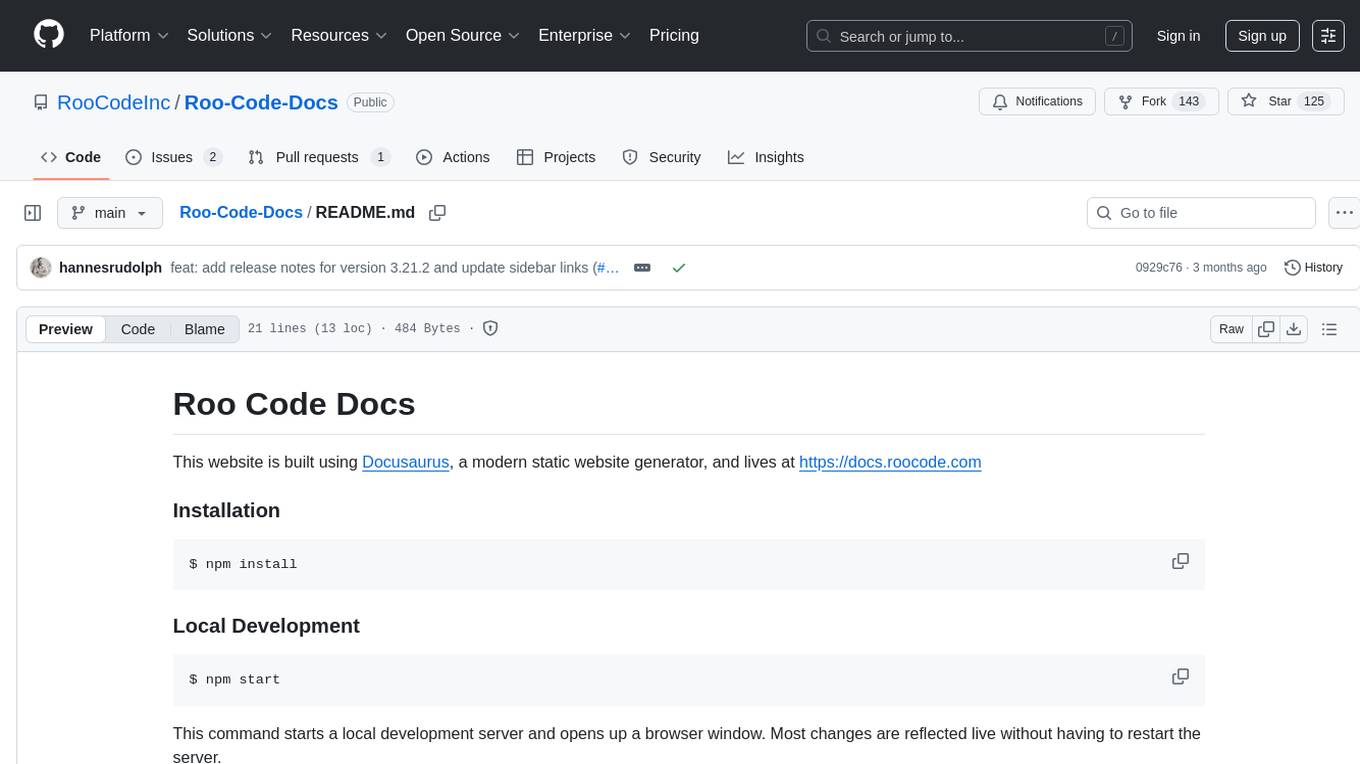Open the Projects tab
This screenshot has height=764, width=1360.
pos(556,157)
